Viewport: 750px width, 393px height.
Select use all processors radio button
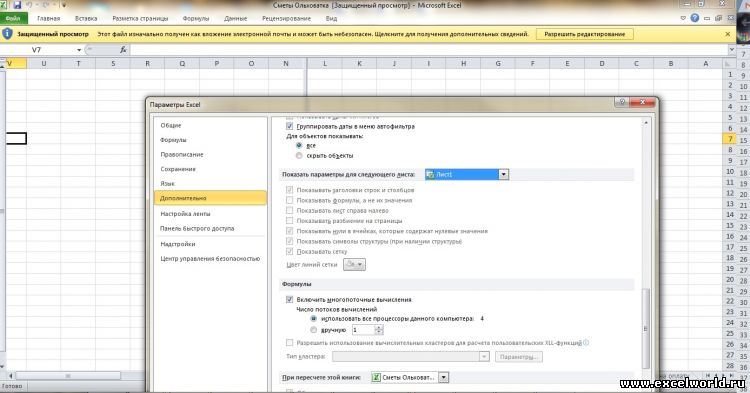coord(313,318)
